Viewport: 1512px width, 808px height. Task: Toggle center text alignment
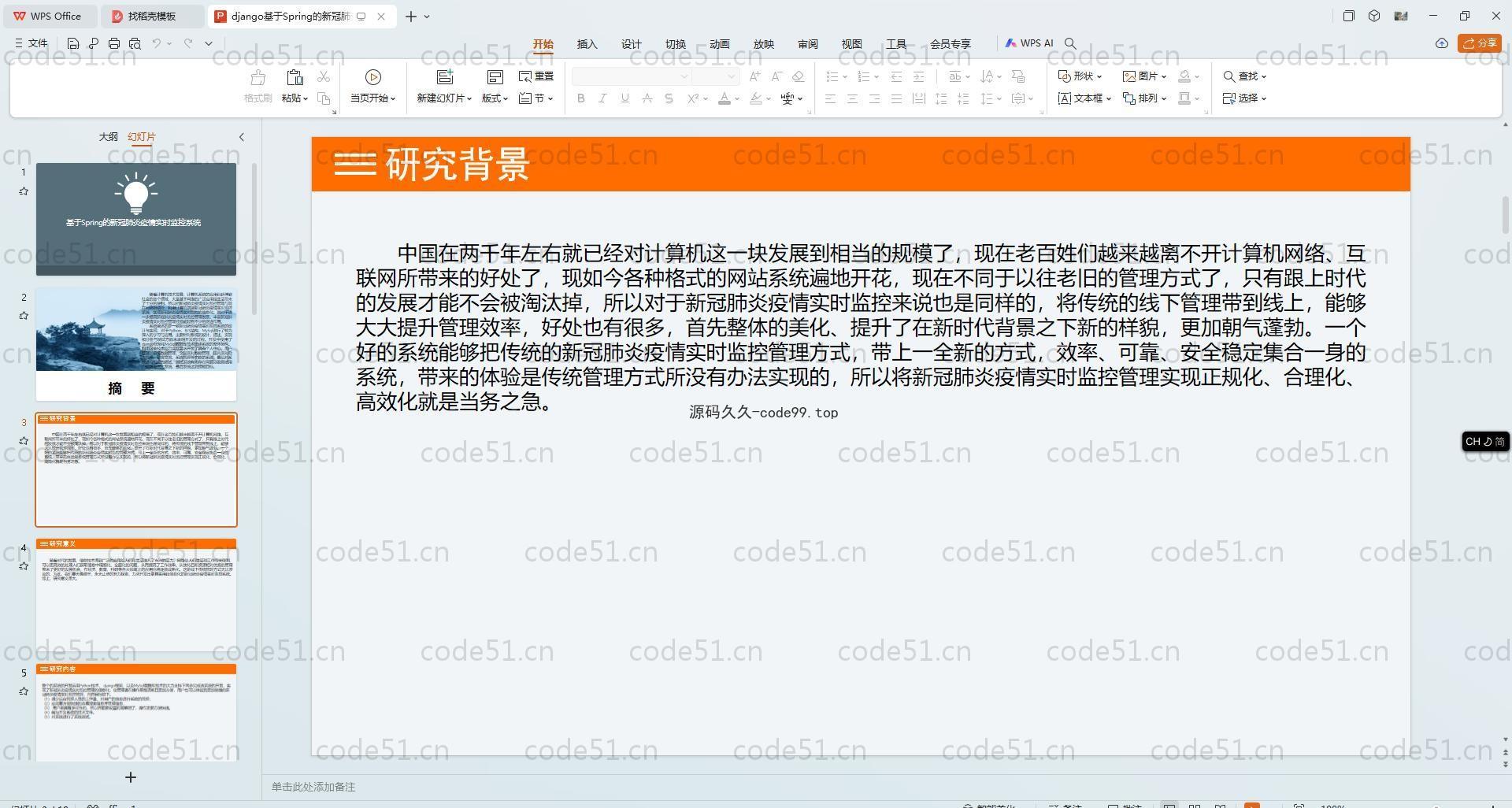(852, 98)
